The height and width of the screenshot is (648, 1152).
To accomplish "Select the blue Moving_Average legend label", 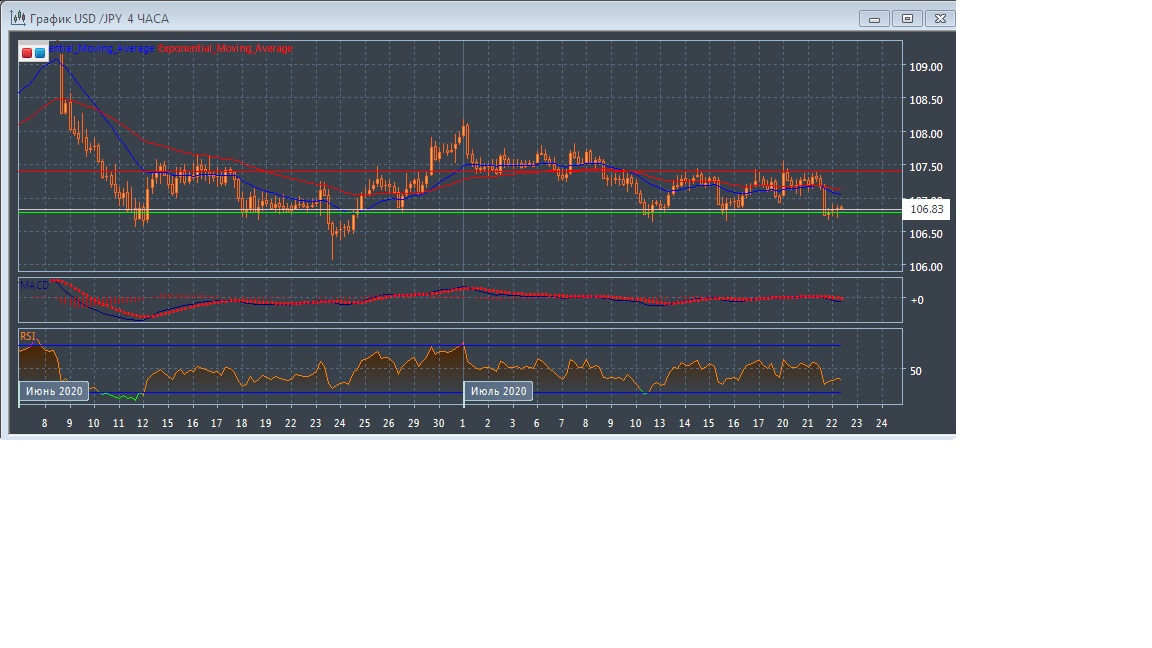I will pos(102,48).
